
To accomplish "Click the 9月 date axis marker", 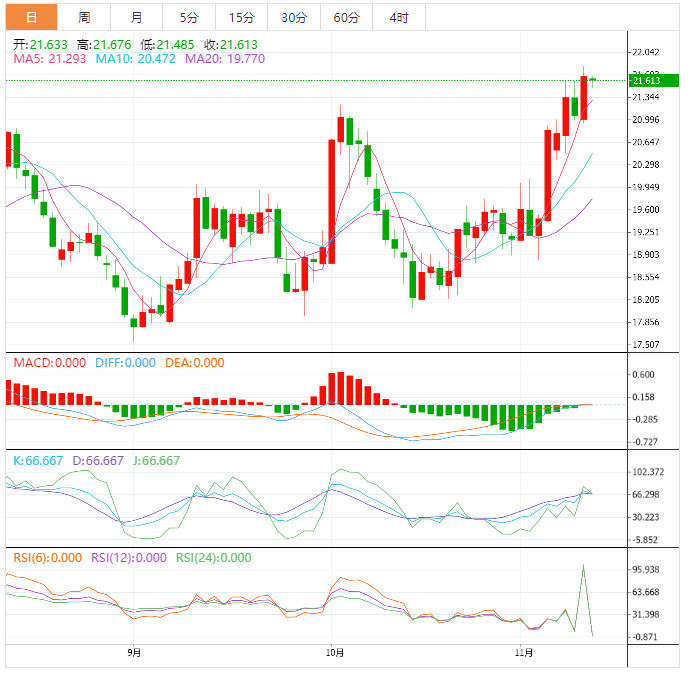I will (x=134, y=653).
